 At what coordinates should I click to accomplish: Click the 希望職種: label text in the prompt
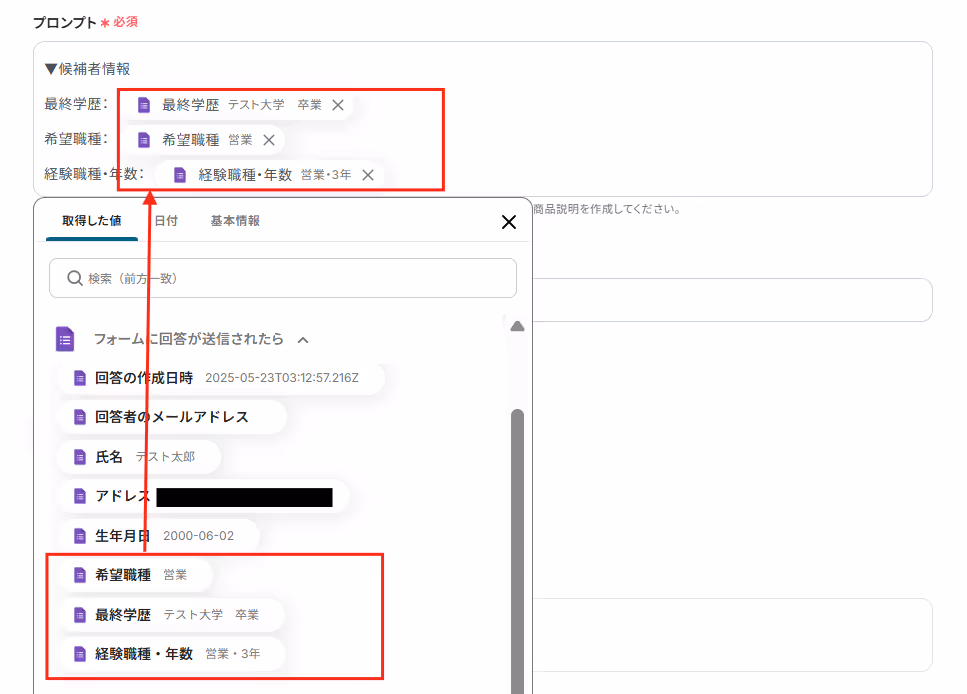(x=76, y=139)
